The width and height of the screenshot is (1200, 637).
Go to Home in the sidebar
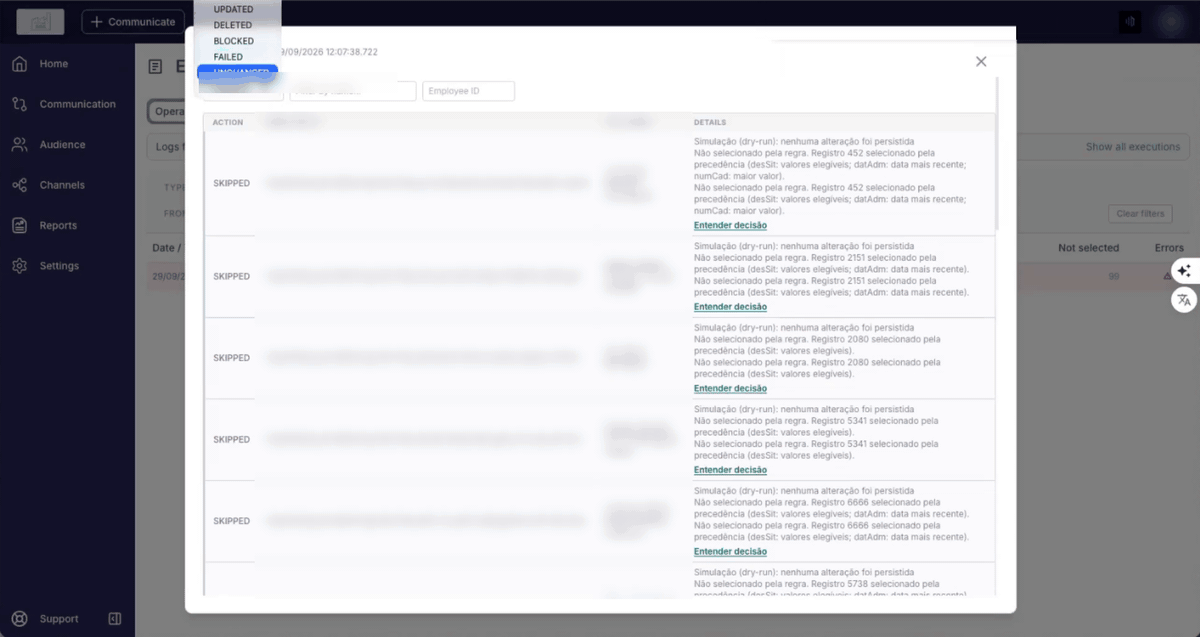(x=54, y=64)
